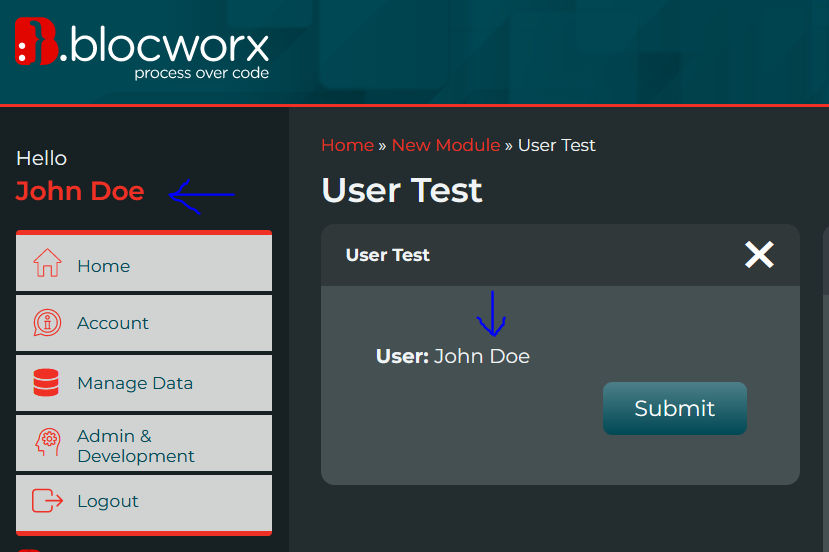Select Manage Data in the sidebar

coord(144,383)
